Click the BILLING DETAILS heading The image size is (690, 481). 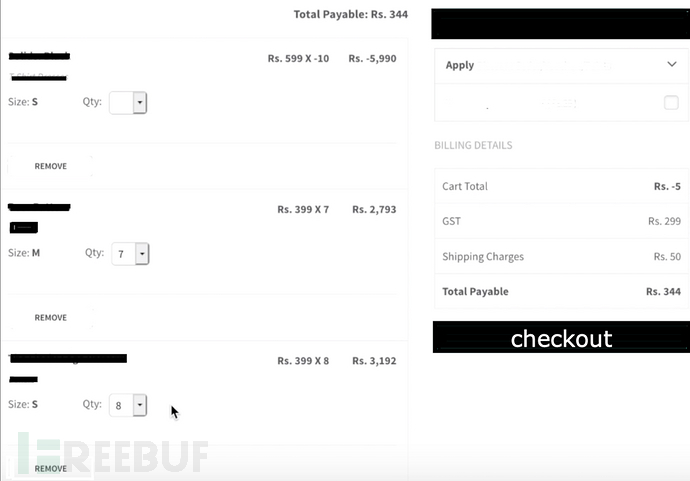473,145
